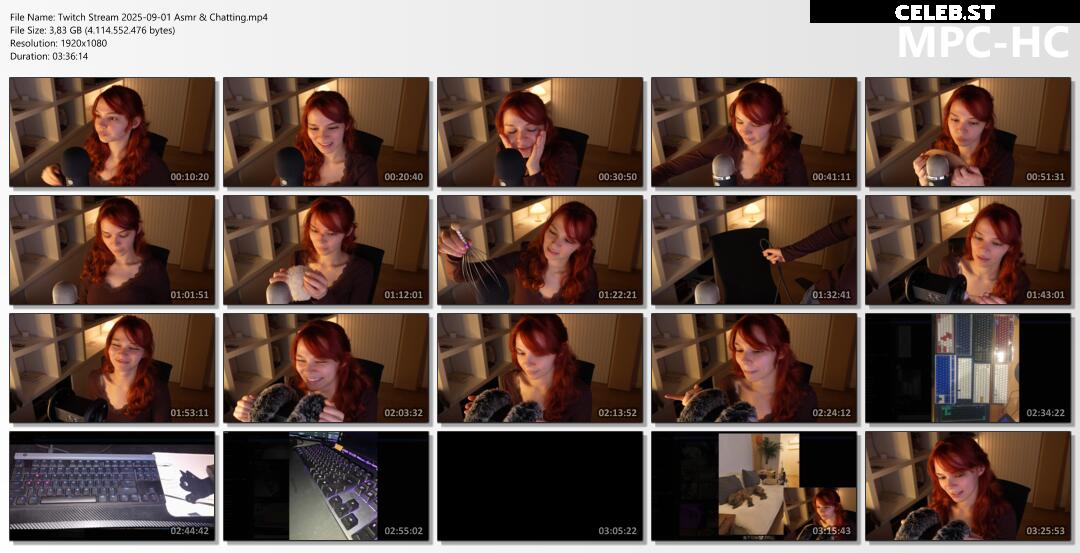Select the empty chair frame at 01:32:41
Image resolution: width=1080 pixels, height=553 pixels.
(x=754, y=250)
